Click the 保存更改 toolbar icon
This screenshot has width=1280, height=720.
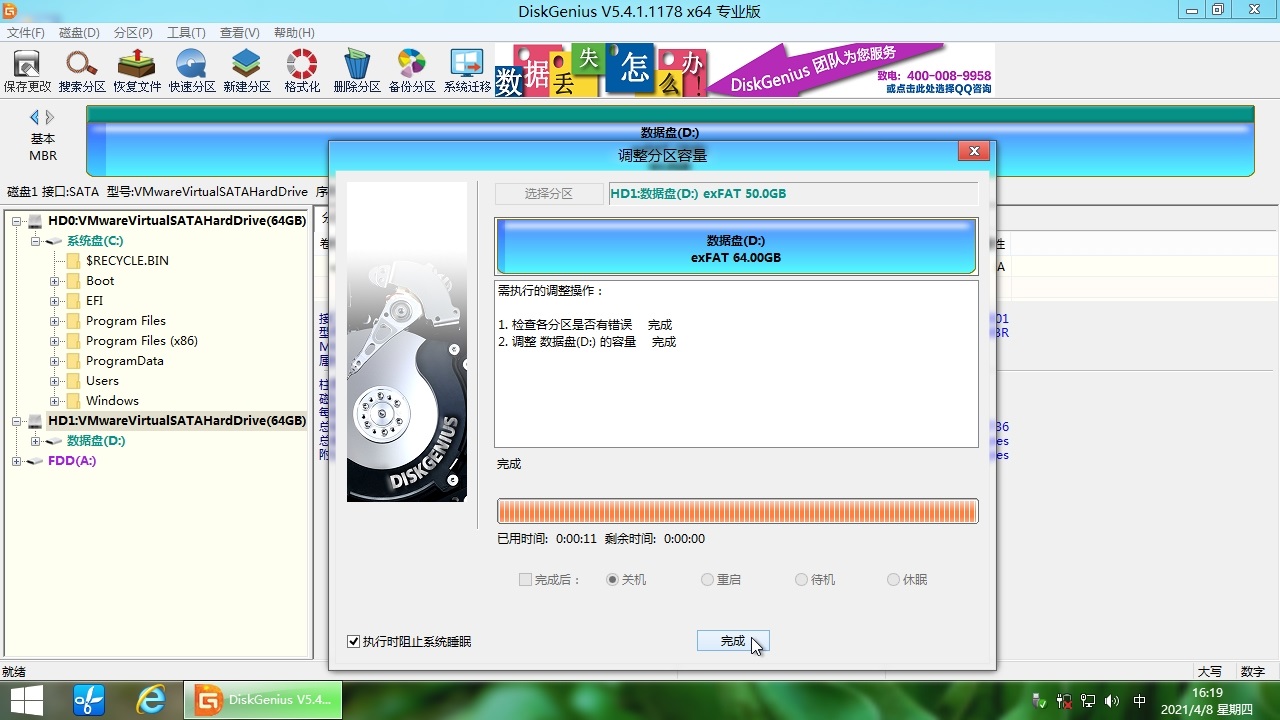click(26, 69)
